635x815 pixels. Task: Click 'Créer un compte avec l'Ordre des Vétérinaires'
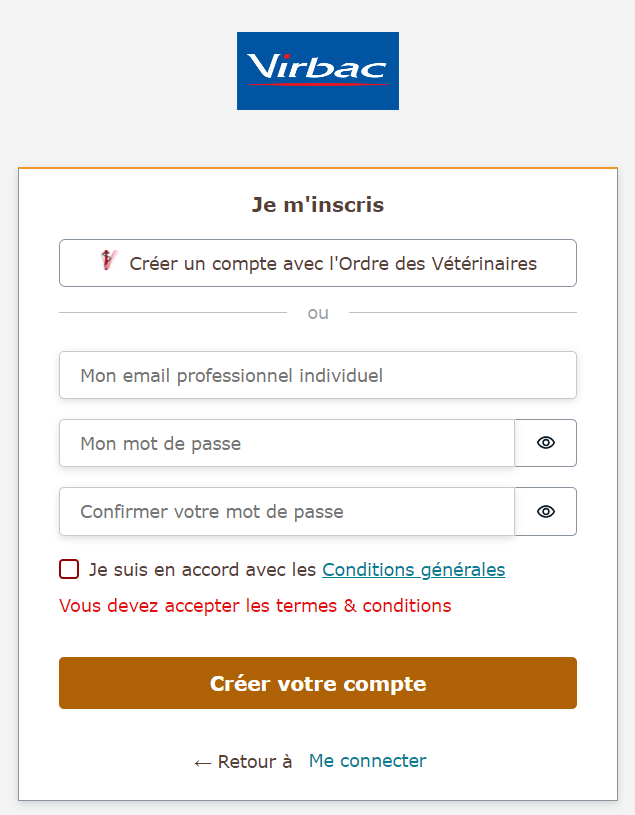[x=317, y=263]
